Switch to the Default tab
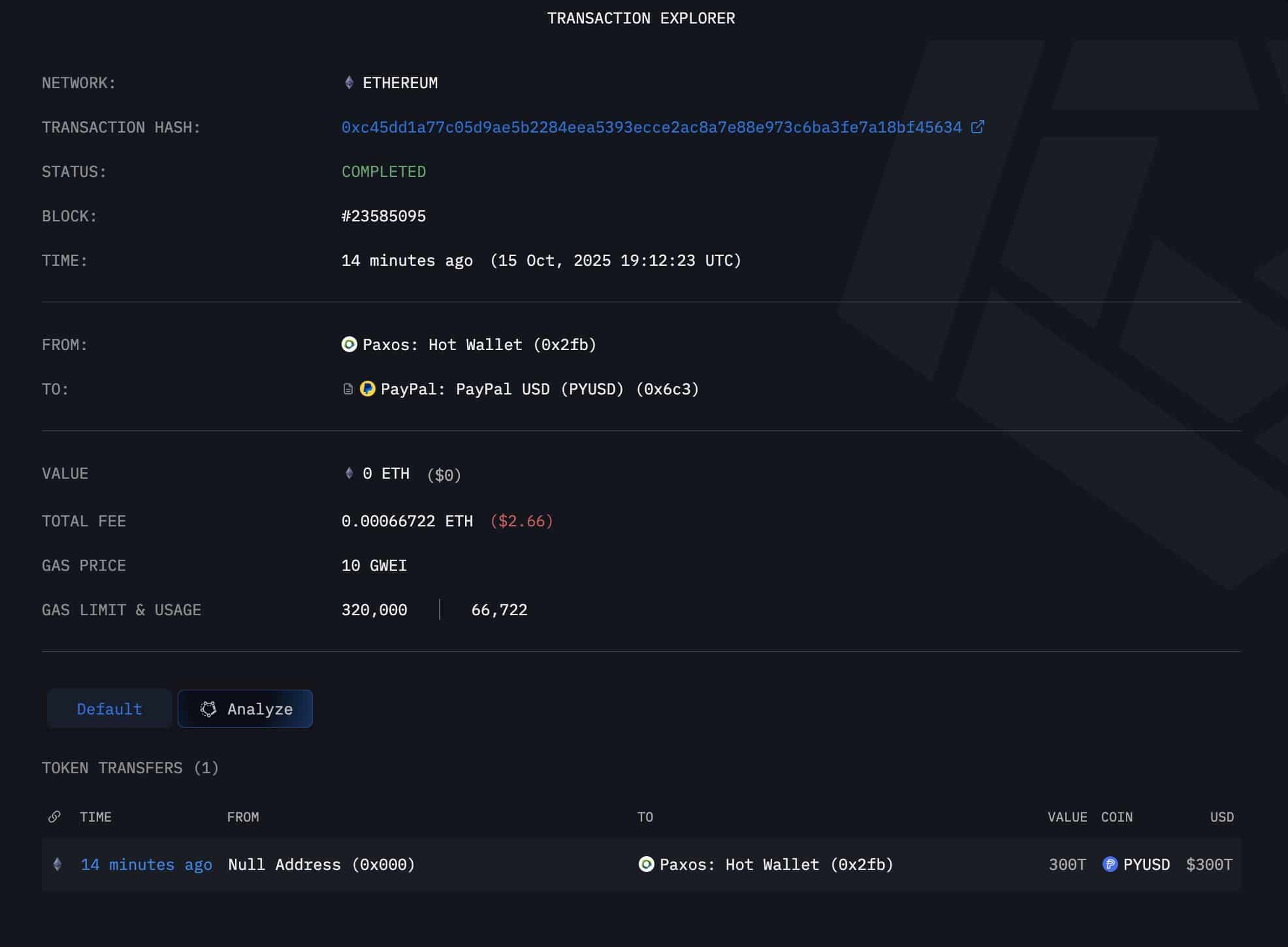This screenshot has width=1288, height=947. [x=109, y=709]
